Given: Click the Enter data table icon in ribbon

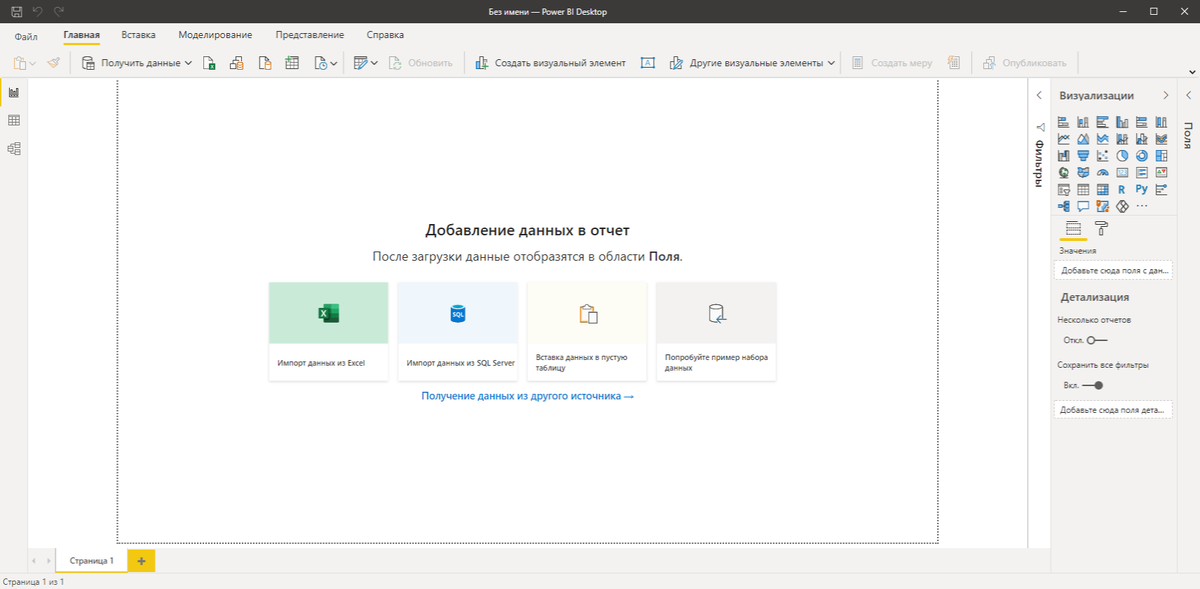Looking at the screenshot, I should (x=292, y=63).
